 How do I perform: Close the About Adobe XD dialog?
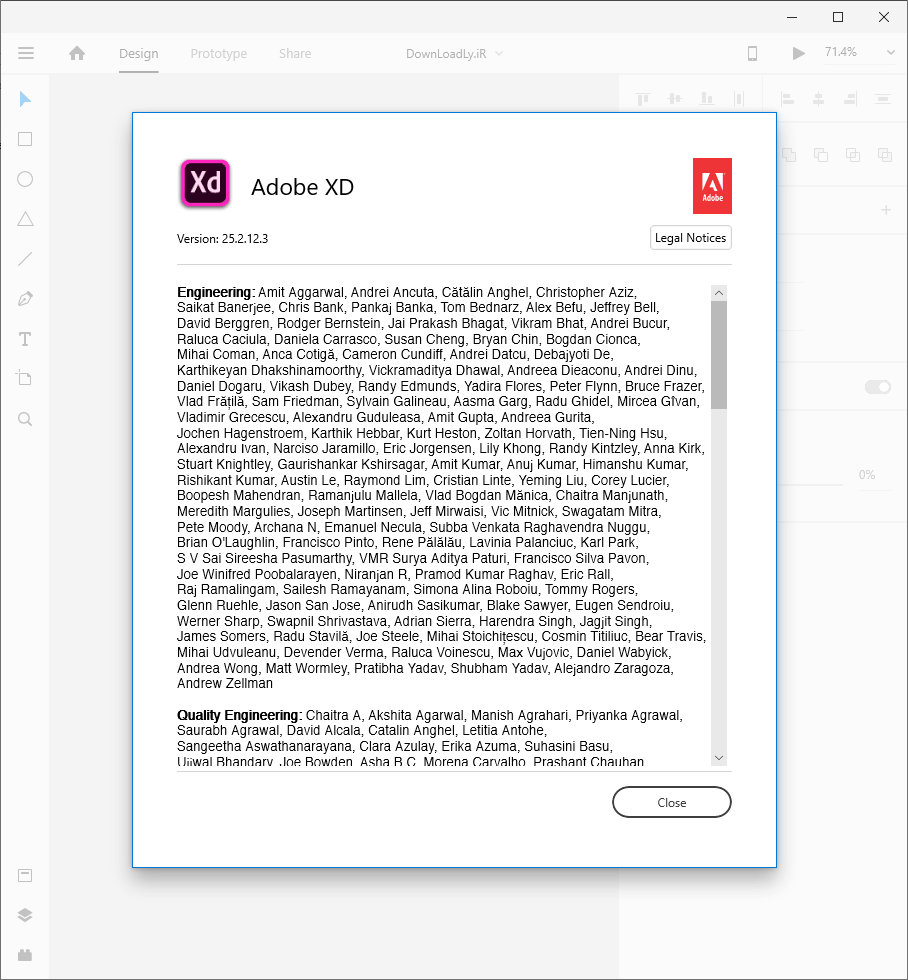tap(672, 802)
